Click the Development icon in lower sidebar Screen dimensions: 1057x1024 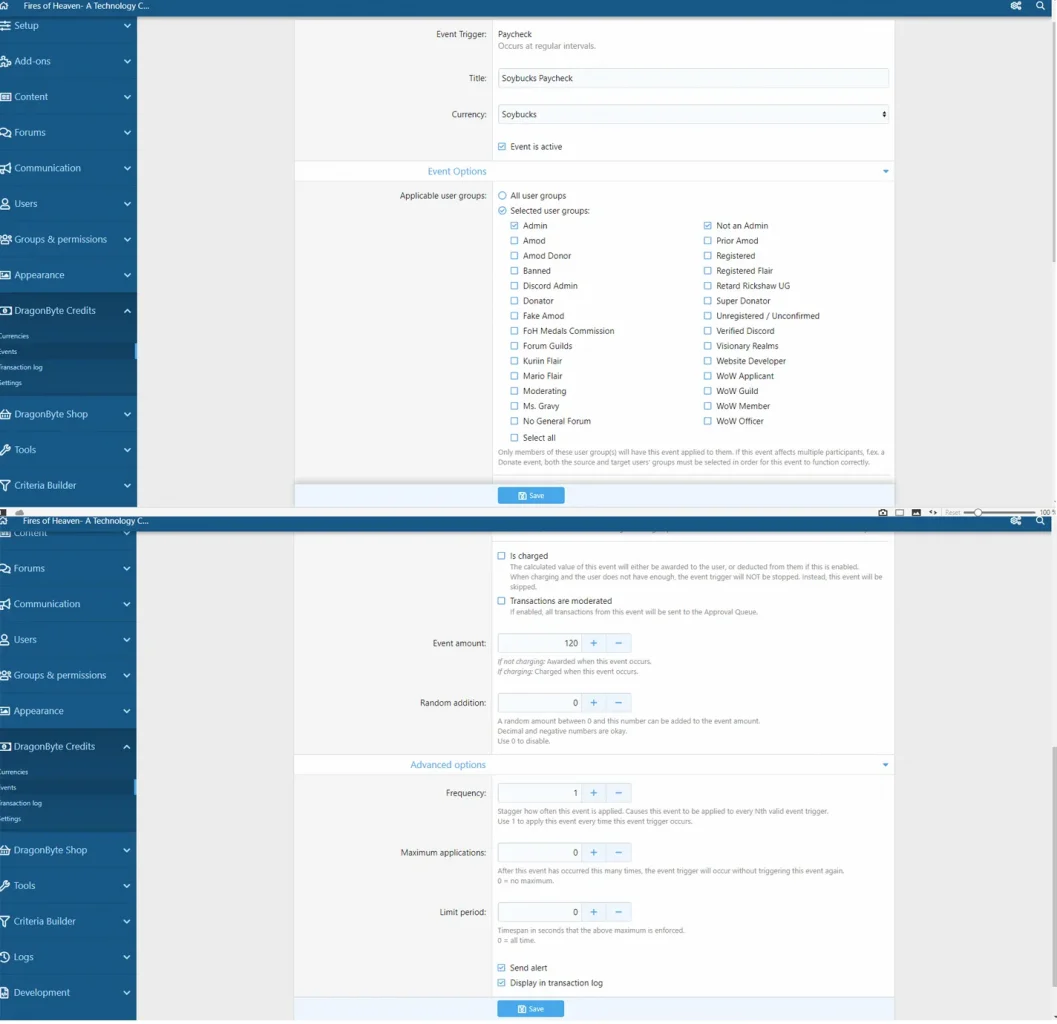coord(5,993)
